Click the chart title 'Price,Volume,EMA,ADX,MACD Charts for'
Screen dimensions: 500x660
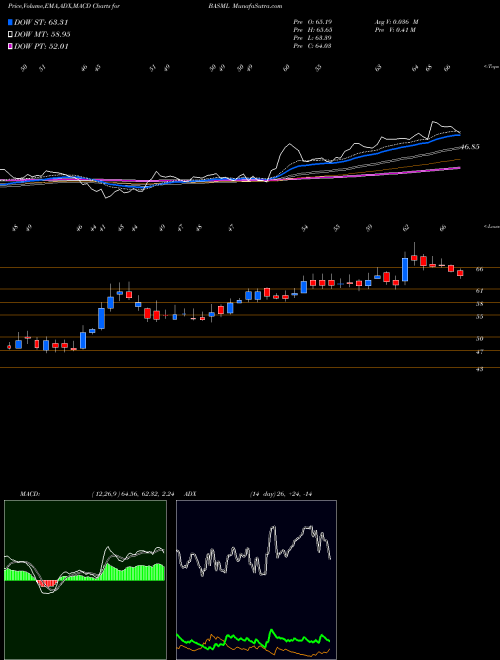click(63, 6)
